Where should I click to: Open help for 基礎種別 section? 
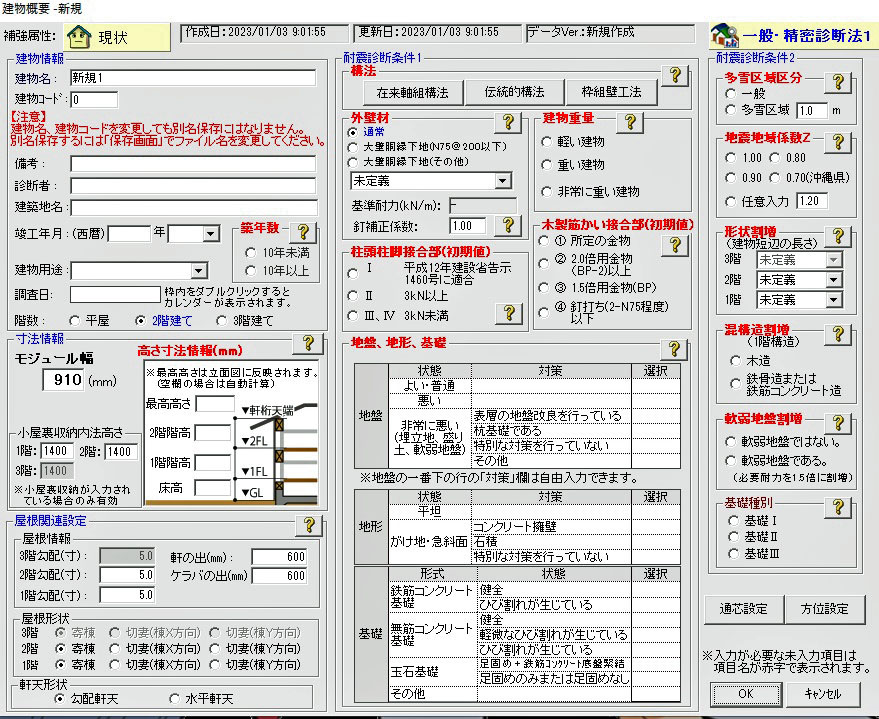click(835, 507)
